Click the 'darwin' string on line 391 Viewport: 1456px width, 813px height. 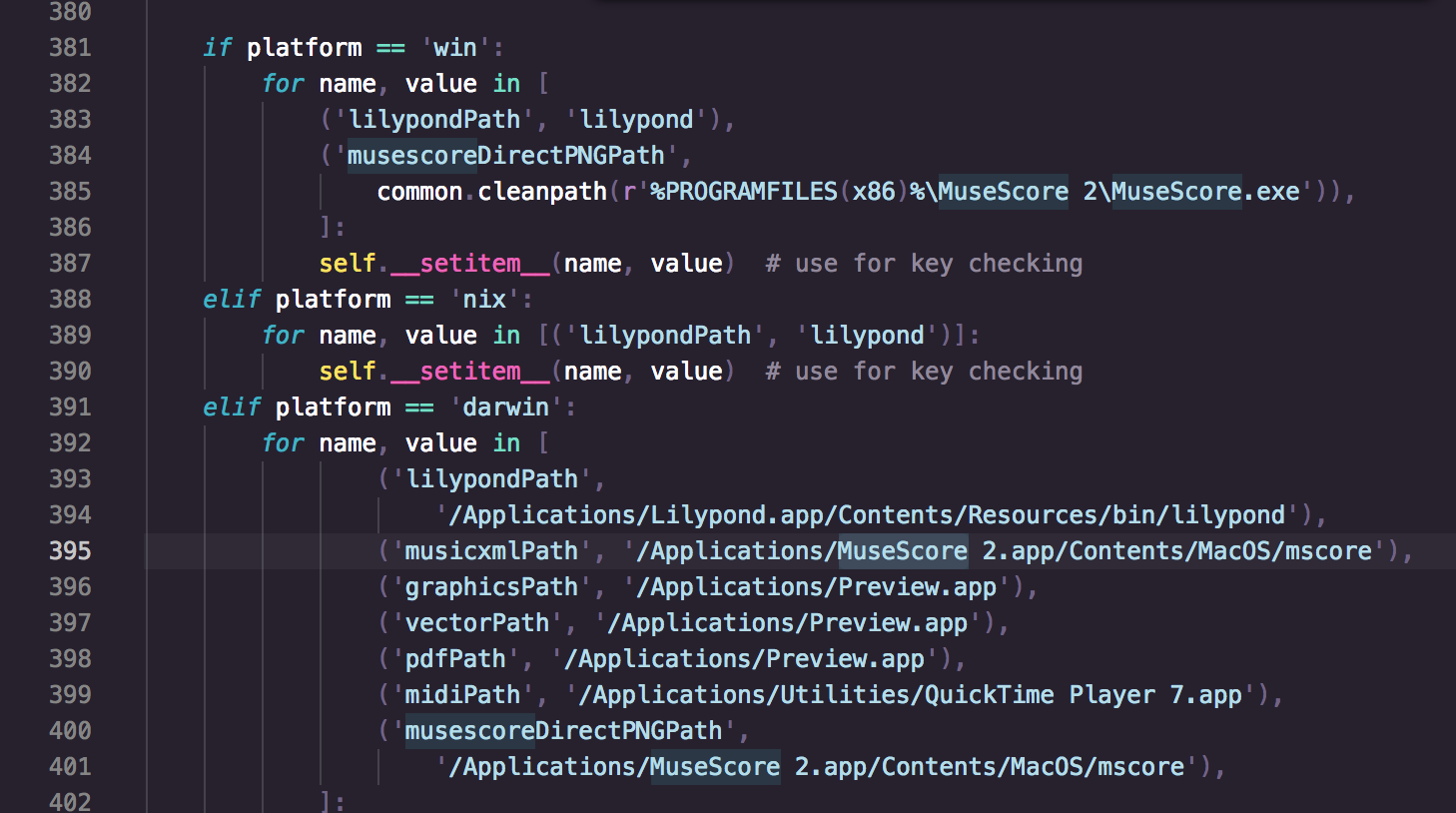coord(505,406)
